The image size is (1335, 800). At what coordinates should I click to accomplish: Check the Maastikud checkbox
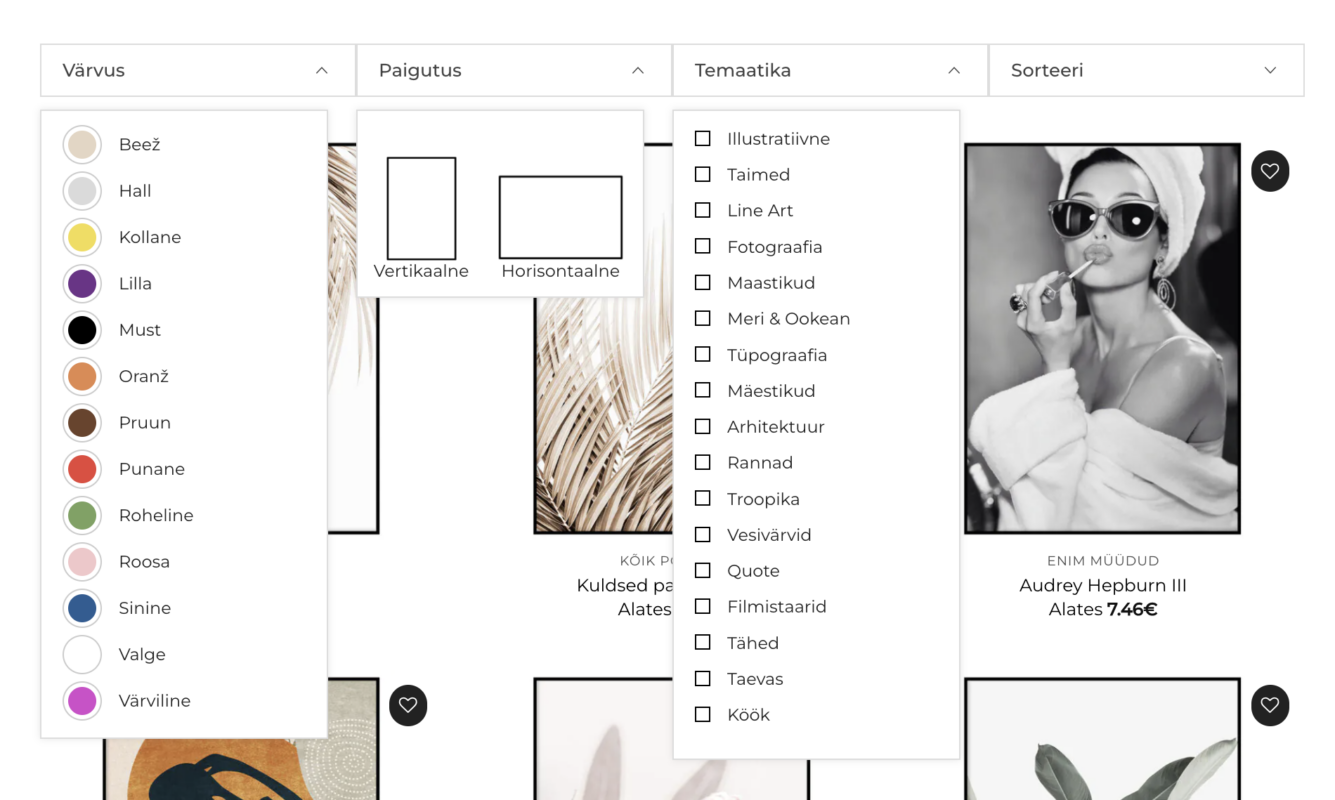click(703, 282)
